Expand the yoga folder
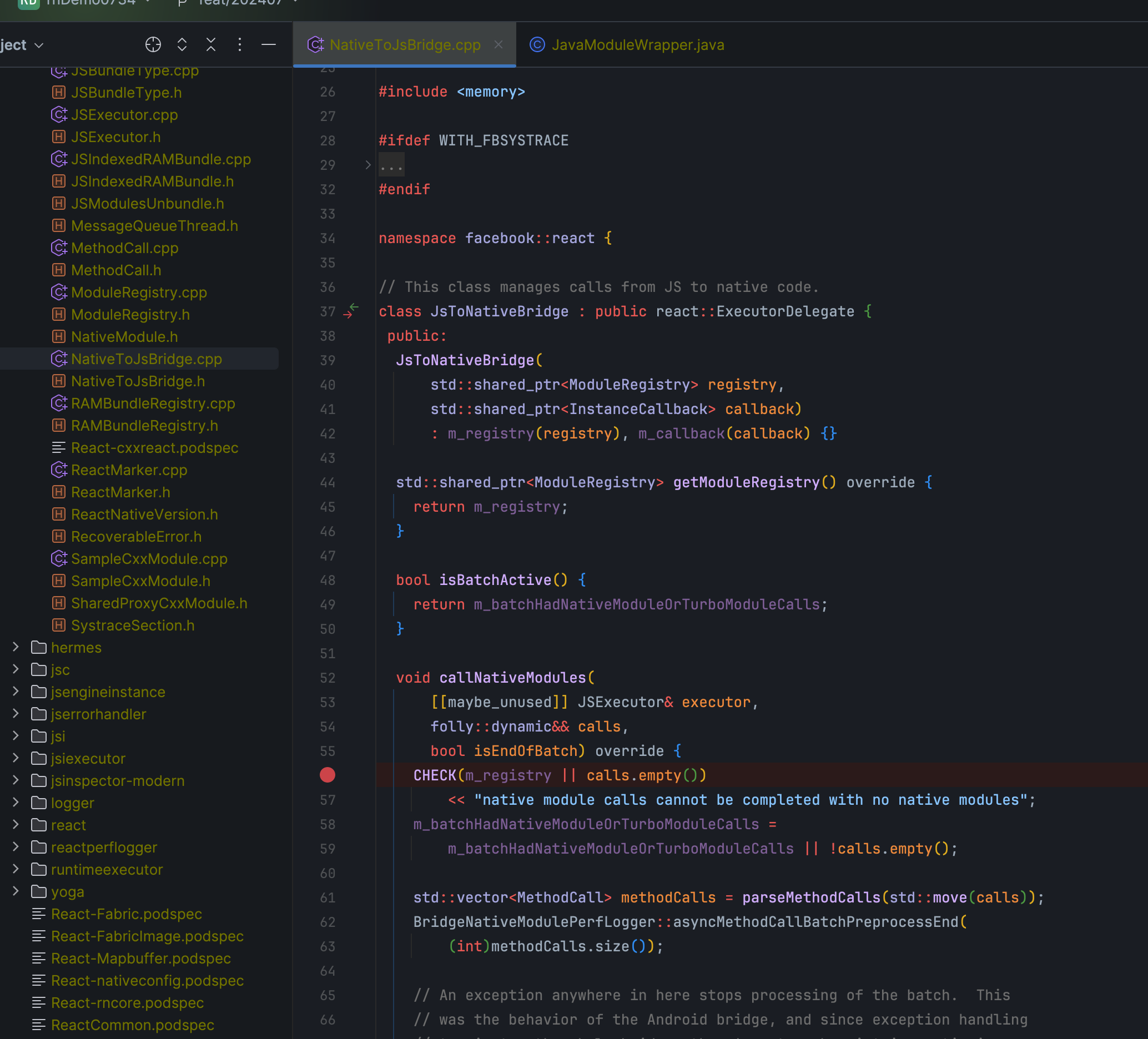Screen dimensions: 1148x1039 pyautogui.click(x=16, y=891)
